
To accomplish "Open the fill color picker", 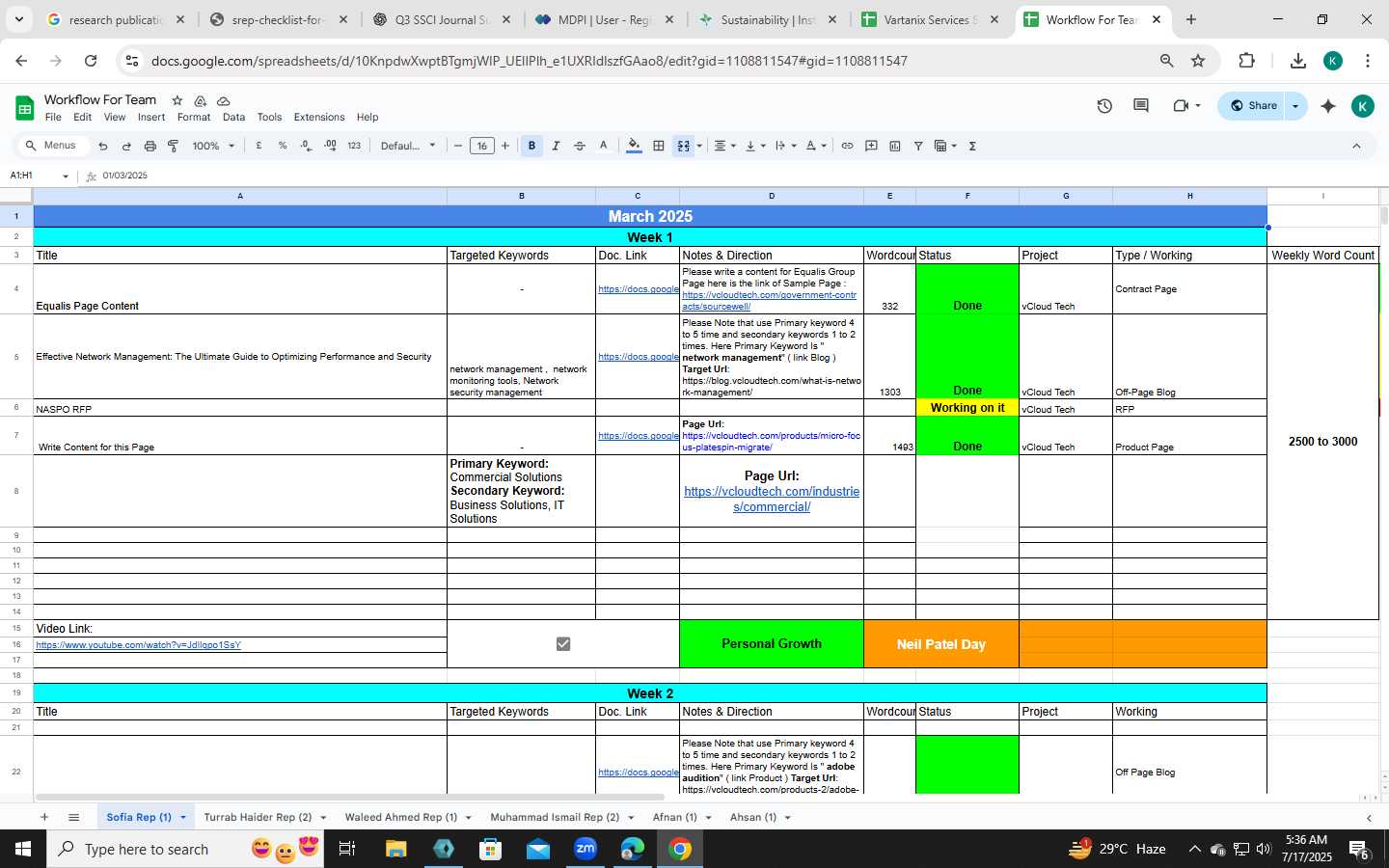I will point(634,146).
